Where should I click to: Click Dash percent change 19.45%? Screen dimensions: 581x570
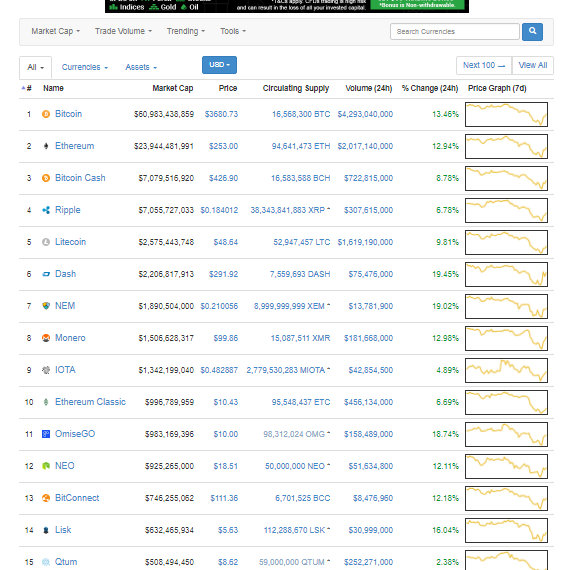point(445,274)
